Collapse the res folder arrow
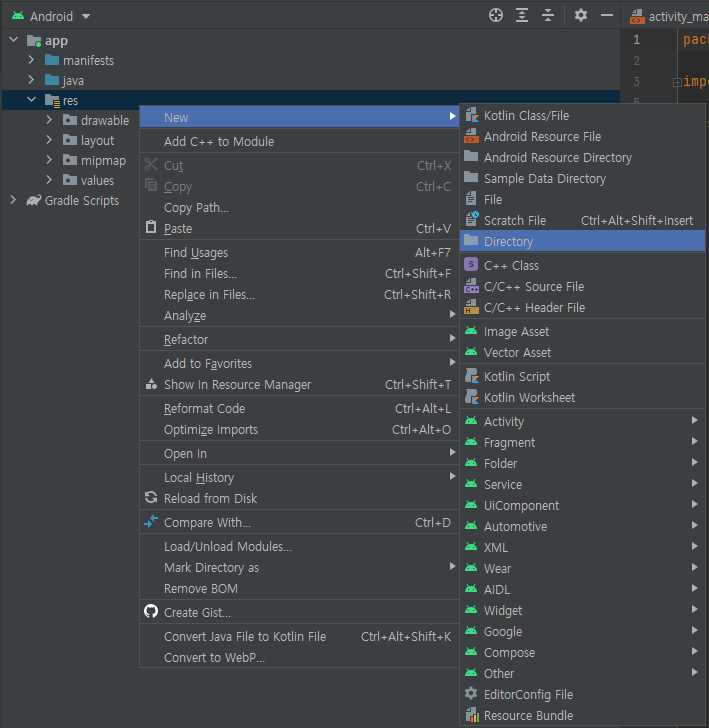Image resolution: width=709 pixels, height=728 pixels. (x=31, y=100)
